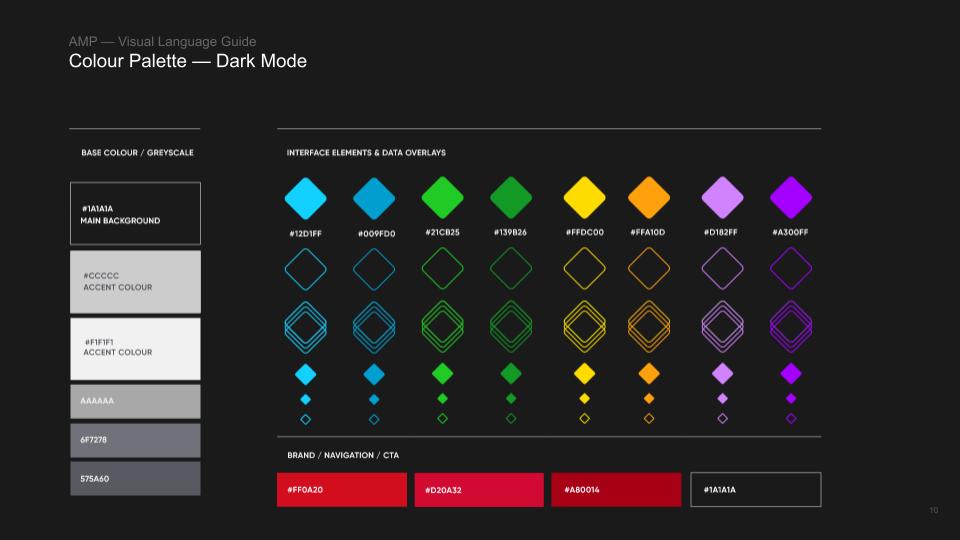960x540 pixels.
Task: Click the outlined orange diamond under #FFA10D
Action: click(x=649, y=268)
